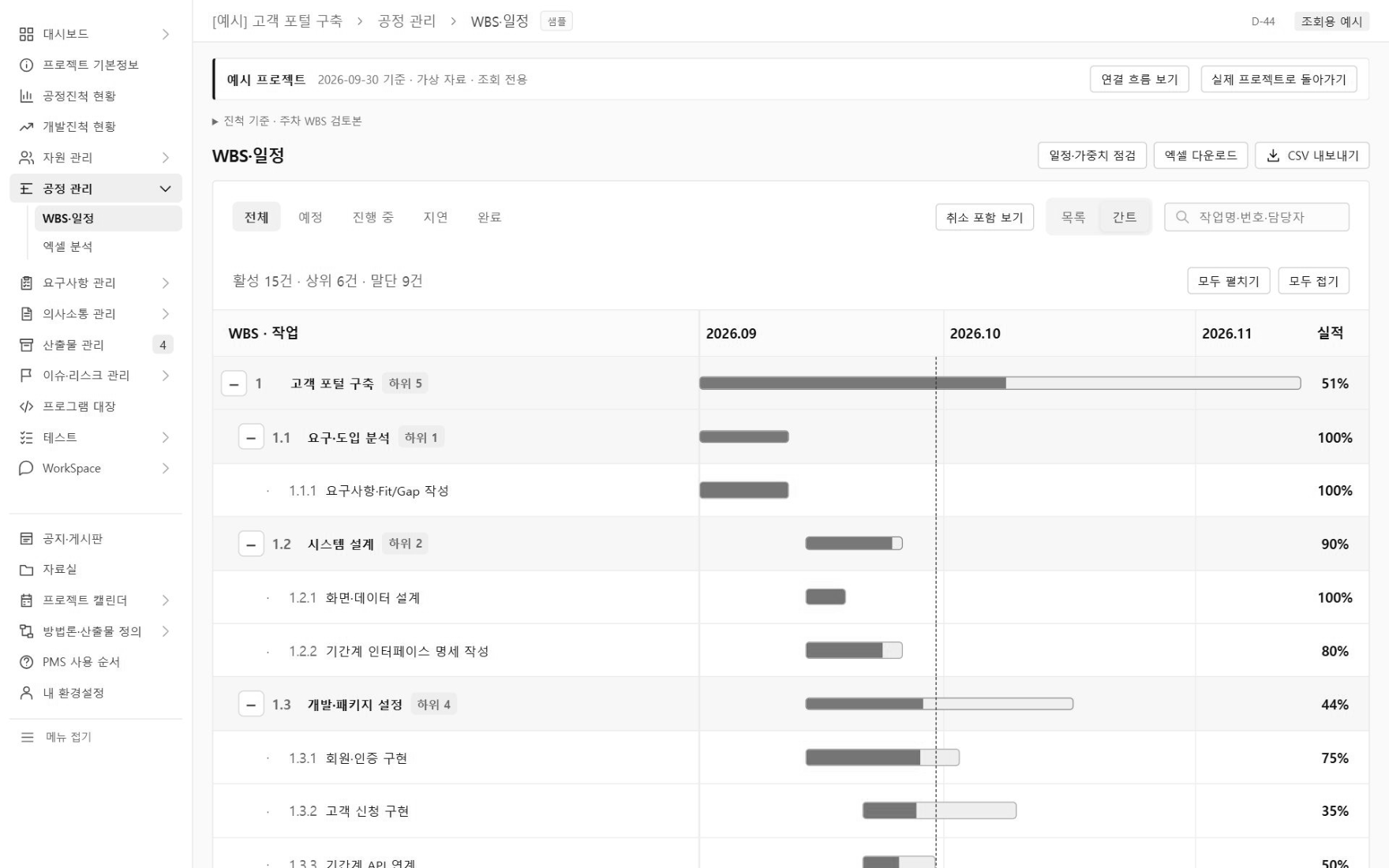Collapse row 1.1 요구·도입 분석
This screenshot has height=868, width=1389.
coord(251,438)
